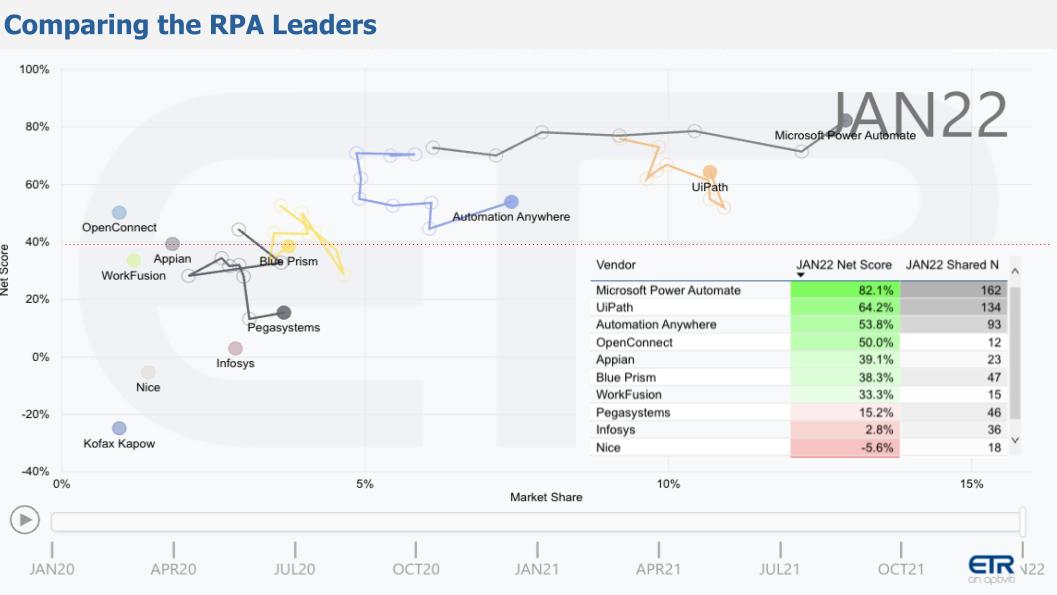Select the Kofax Kapow data point
1057x595 pixels.
pos(119,428)
